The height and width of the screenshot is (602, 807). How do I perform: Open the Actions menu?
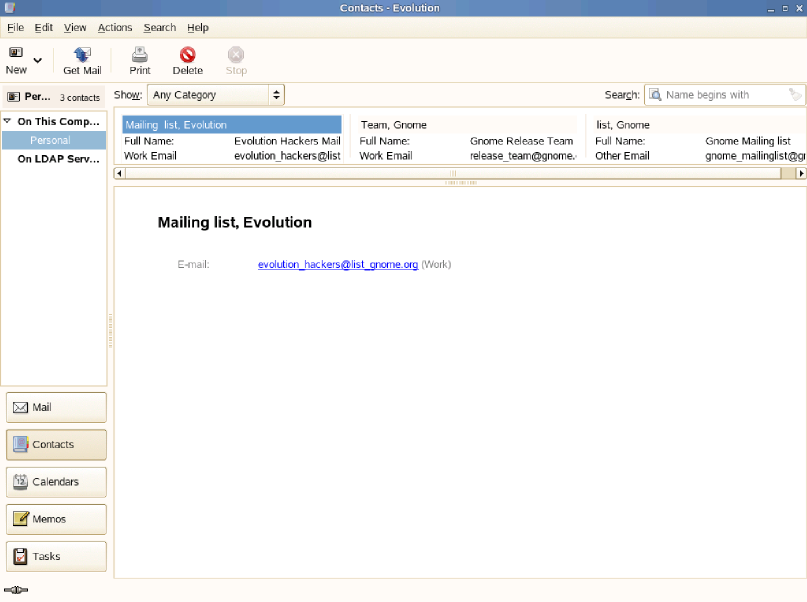click(x=114, y=27)
